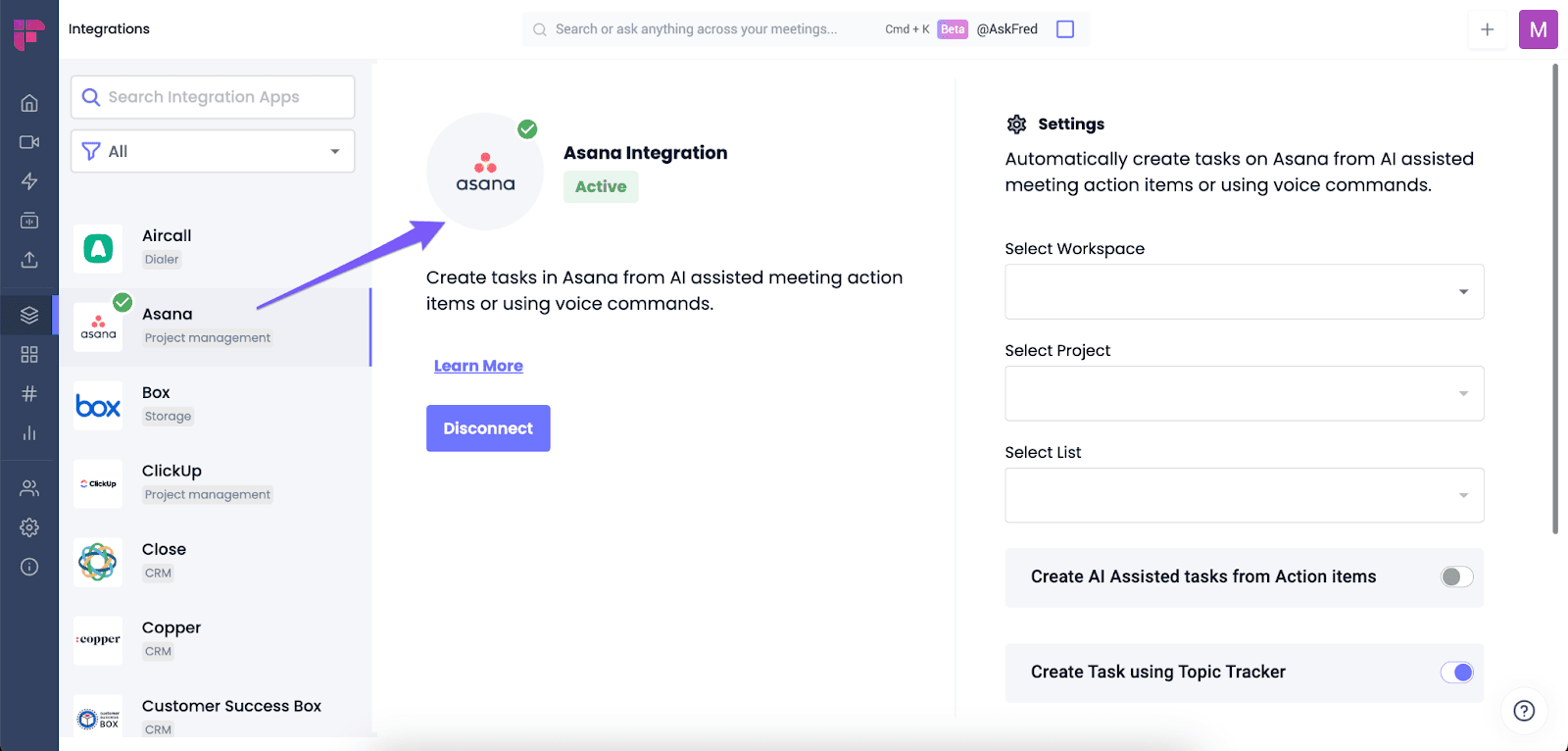Click the magnifier icon in Search Integration Apps
The image size is (1568, 751).
tap(91, 97)
